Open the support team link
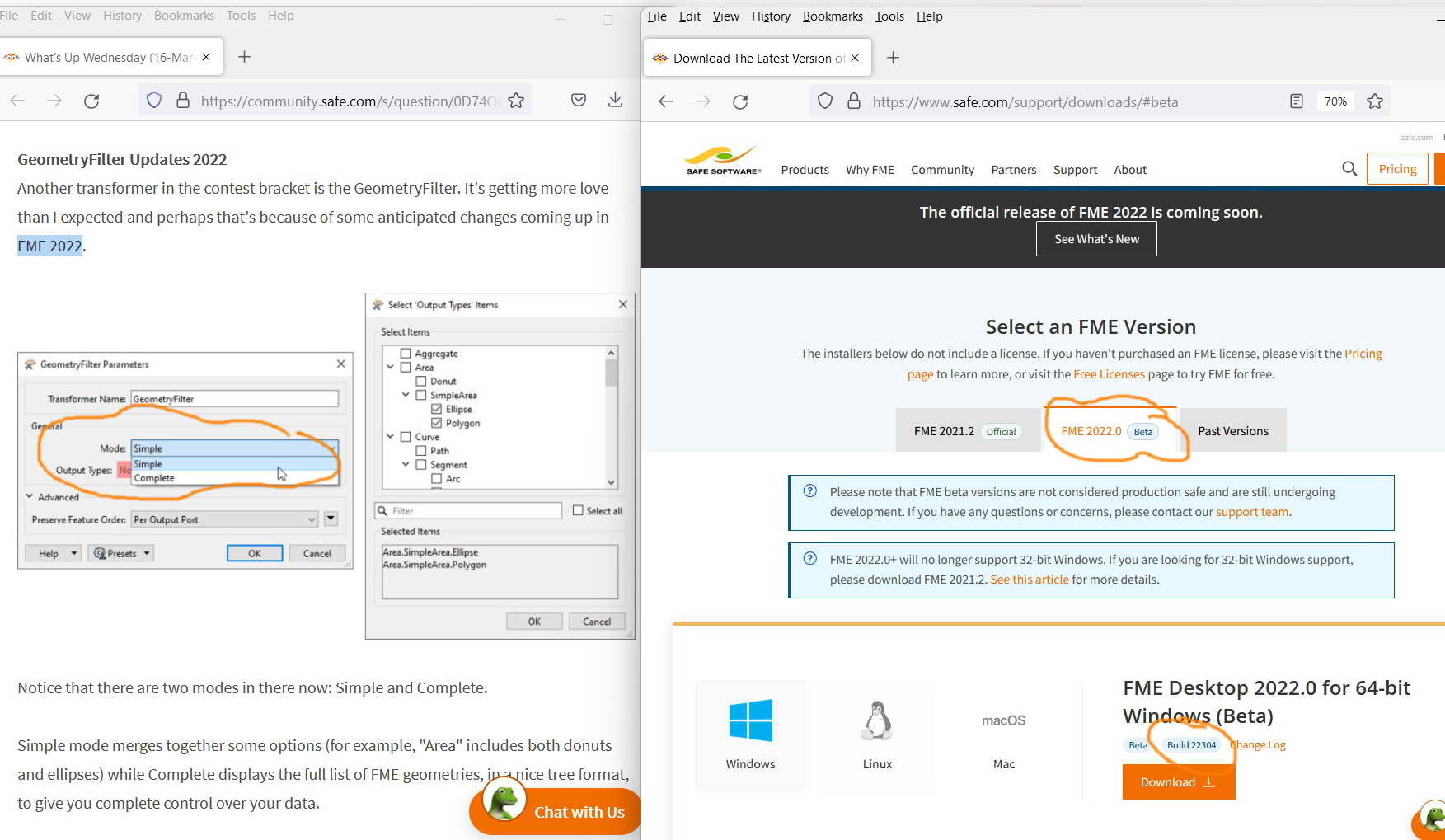 click(x=1251, y=512)
